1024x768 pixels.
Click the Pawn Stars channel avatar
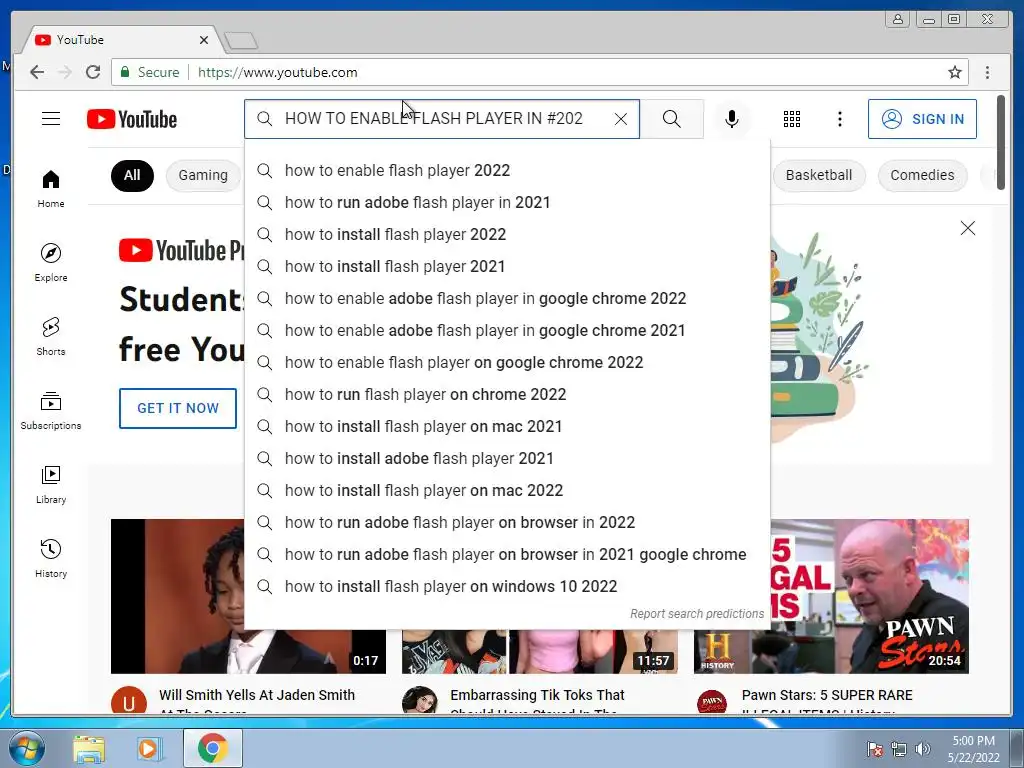(712, 703)
